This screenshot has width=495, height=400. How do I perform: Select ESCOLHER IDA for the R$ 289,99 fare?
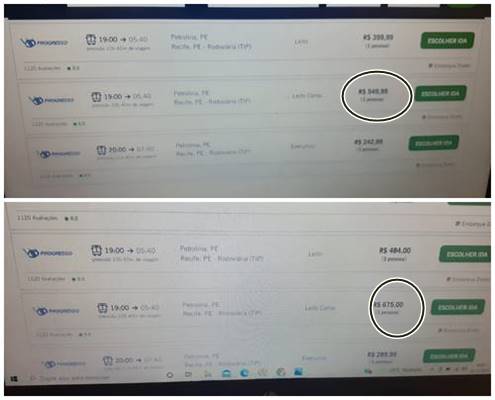pos(449,356)
